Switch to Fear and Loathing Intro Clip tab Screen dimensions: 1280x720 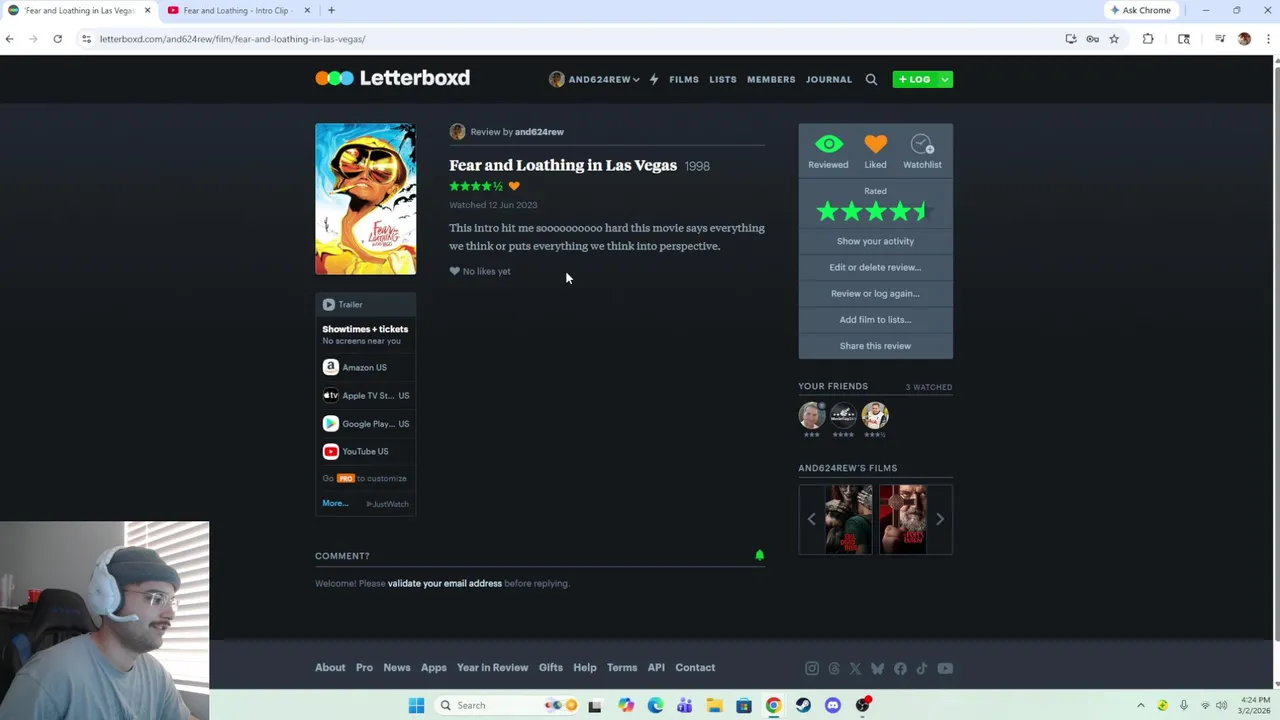238,10
